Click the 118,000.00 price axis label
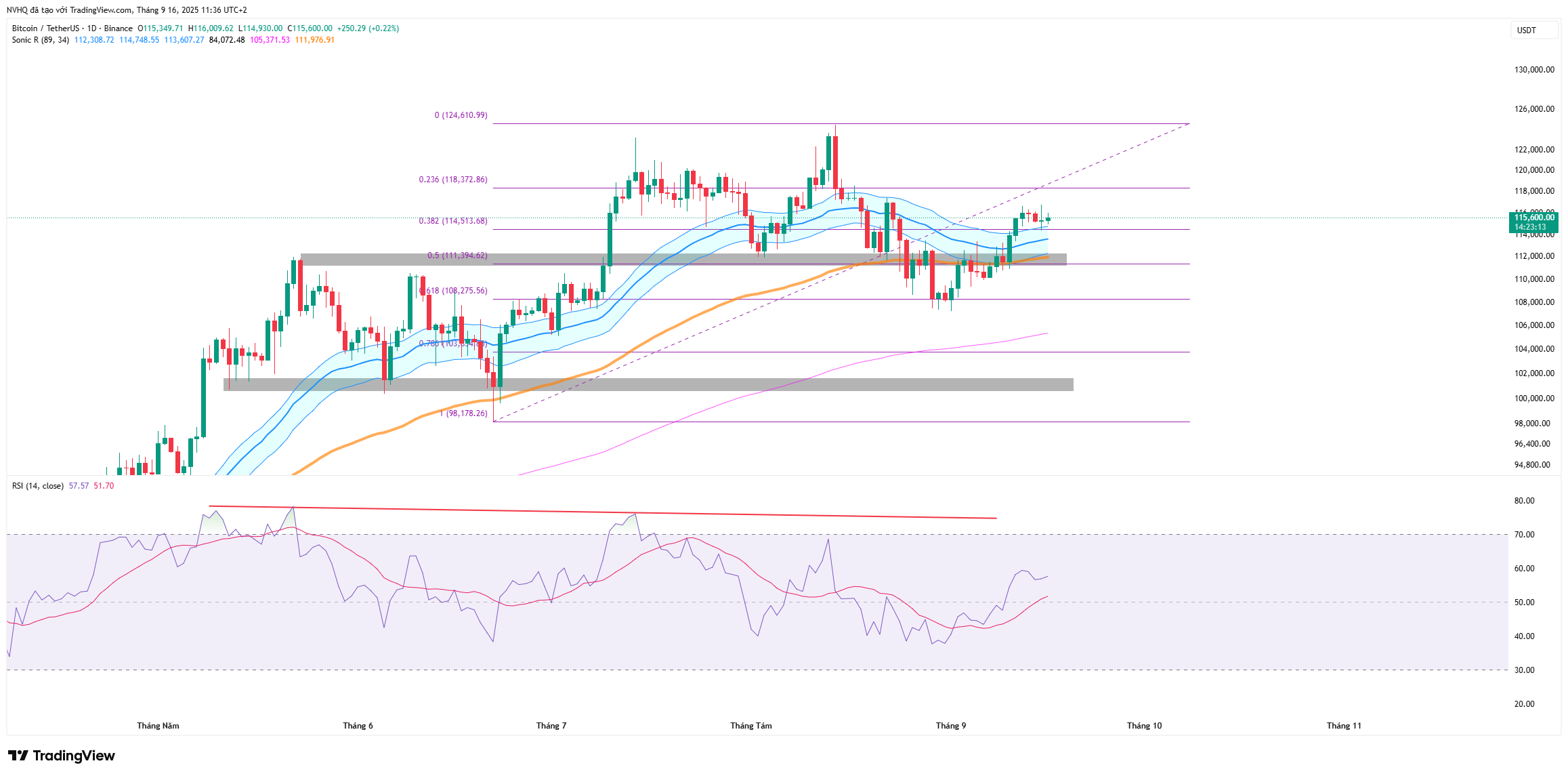The height and width of the screenshot is (776, 1568). 1534,191
